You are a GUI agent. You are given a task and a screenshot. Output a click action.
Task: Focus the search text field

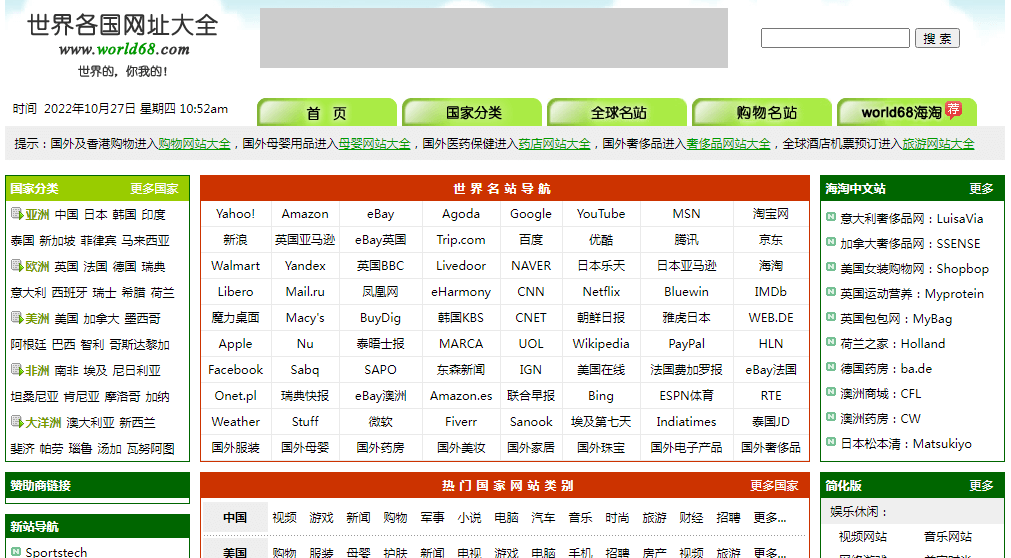pos(835,38)
